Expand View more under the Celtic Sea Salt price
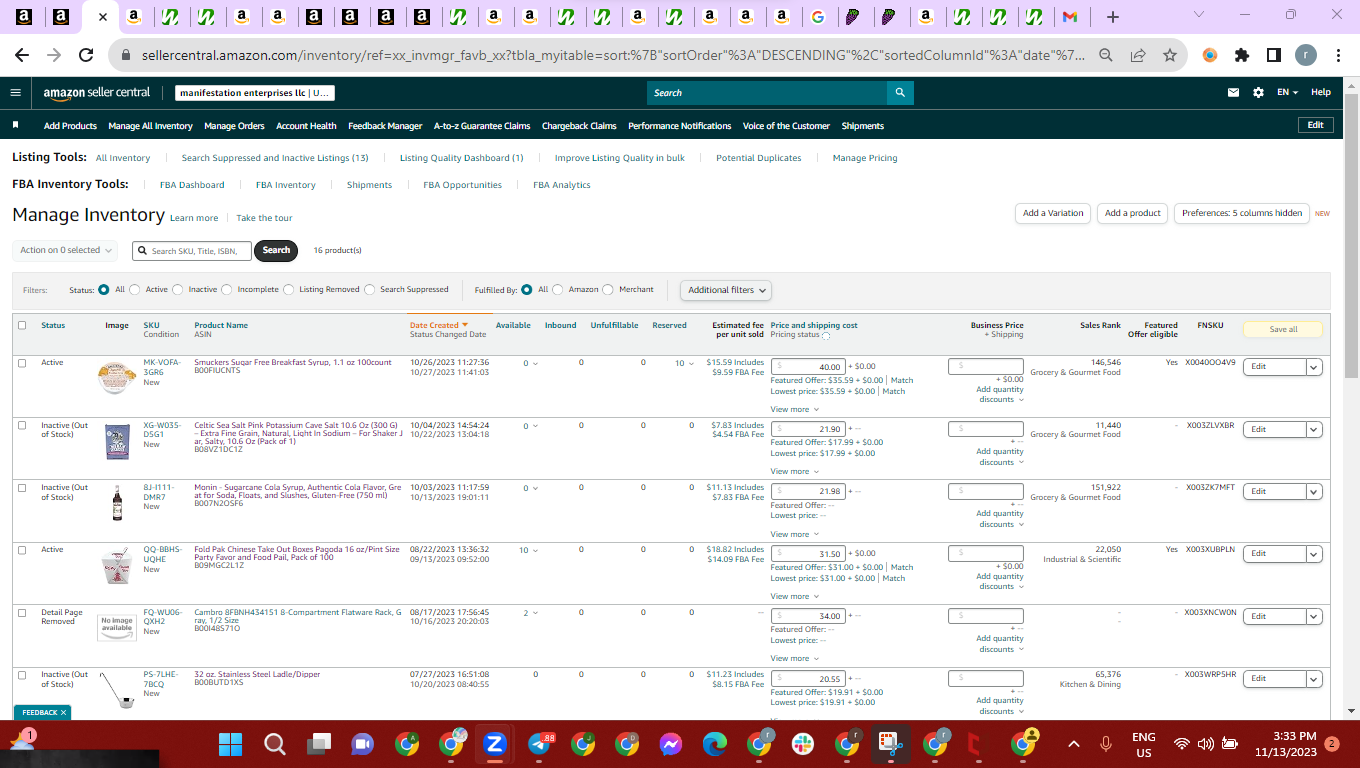1360x768 pixels. click(794, 472)
